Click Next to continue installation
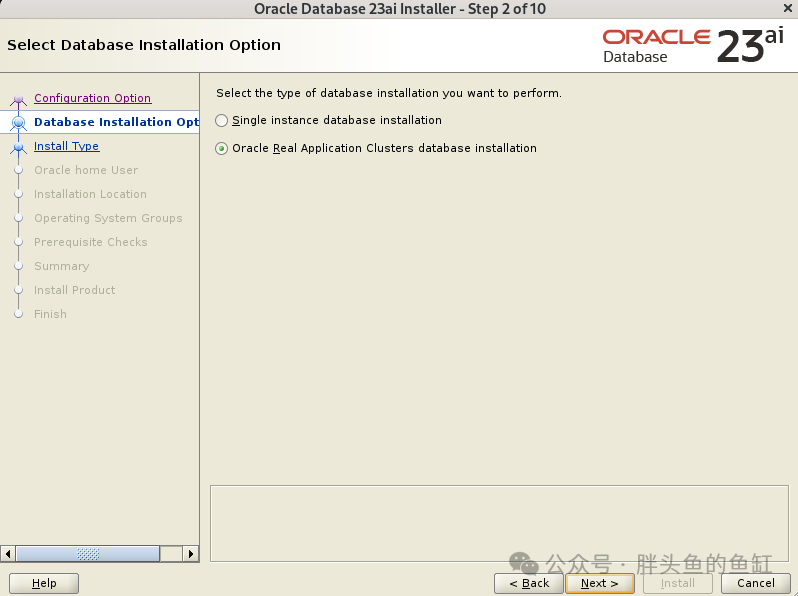798x596 pixels. [600, 583]
